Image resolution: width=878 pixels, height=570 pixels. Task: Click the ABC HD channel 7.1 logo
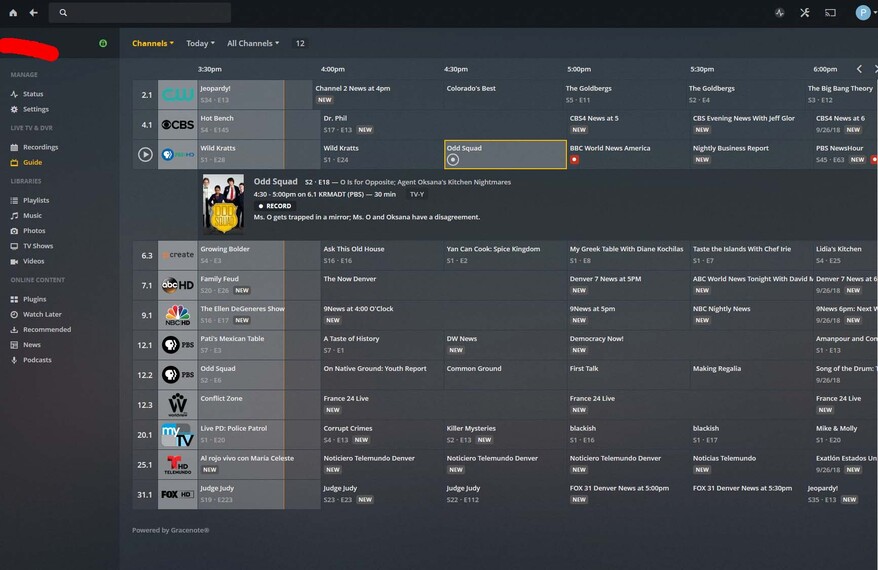point(178,285)
